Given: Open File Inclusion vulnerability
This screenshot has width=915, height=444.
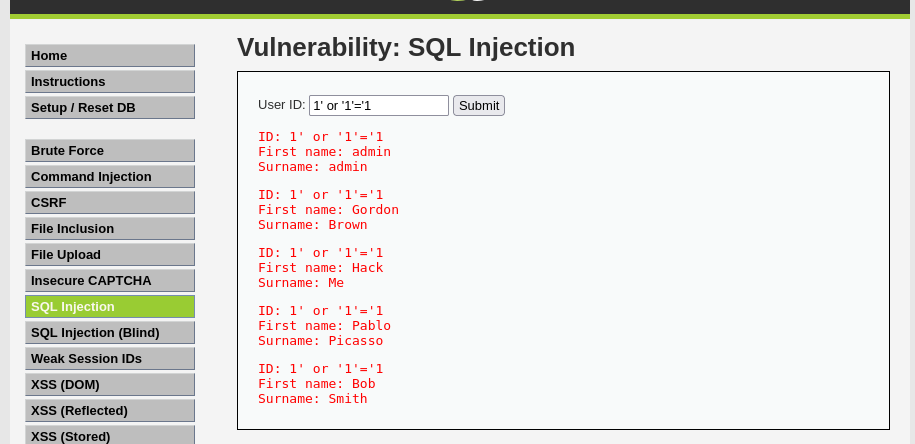Looking at the screenshot, I should 110,229.
